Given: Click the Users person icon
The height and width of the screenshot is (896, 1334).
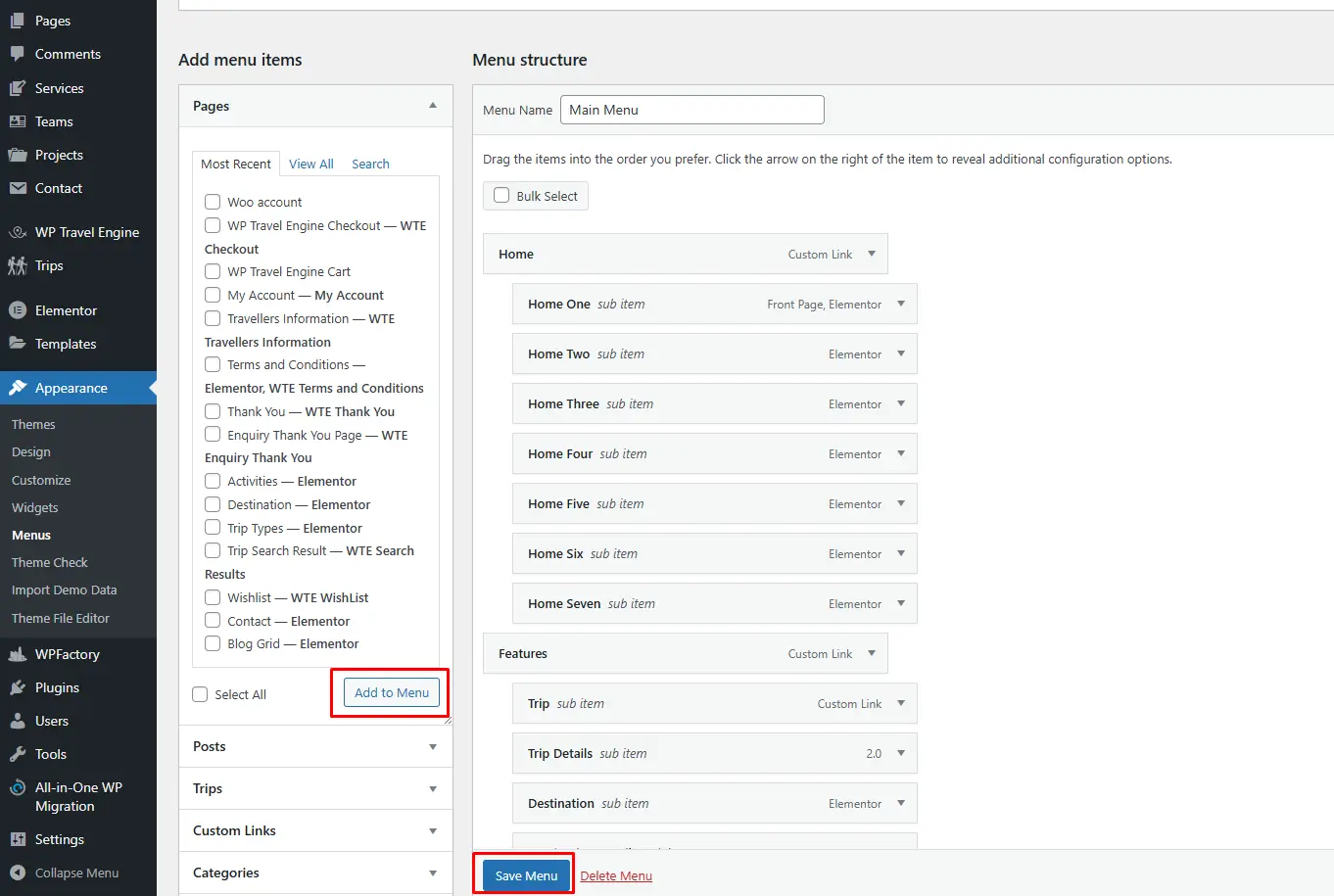Looking at the screenshot, I should point(18,721).
